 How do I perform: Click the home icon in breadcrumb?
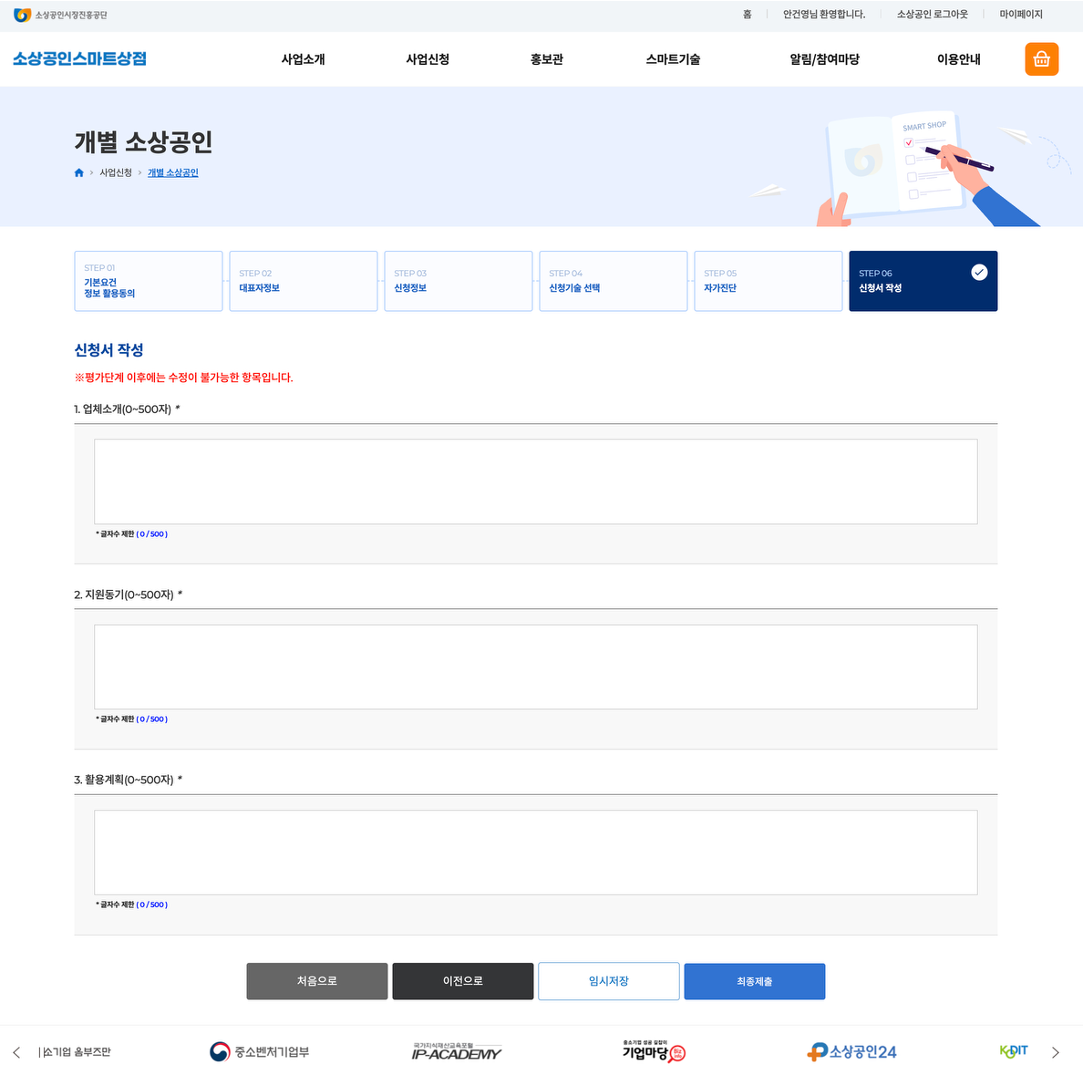point(79,173)
